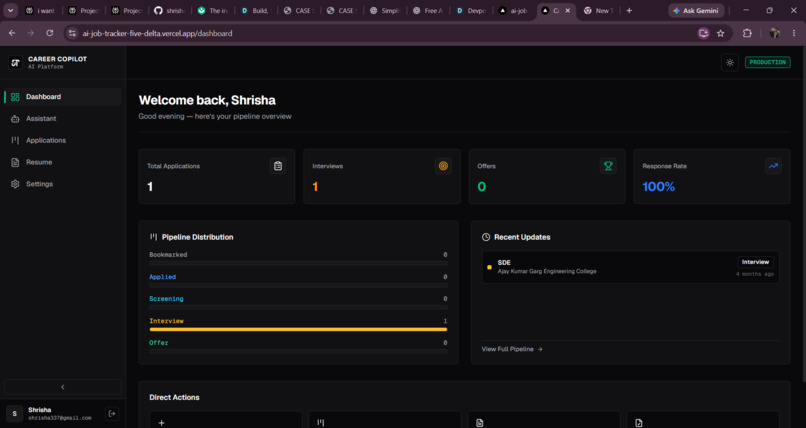Open the tab search dropdown arrow
The height and width of the screenshot is (428, 806).
point(10,10)
